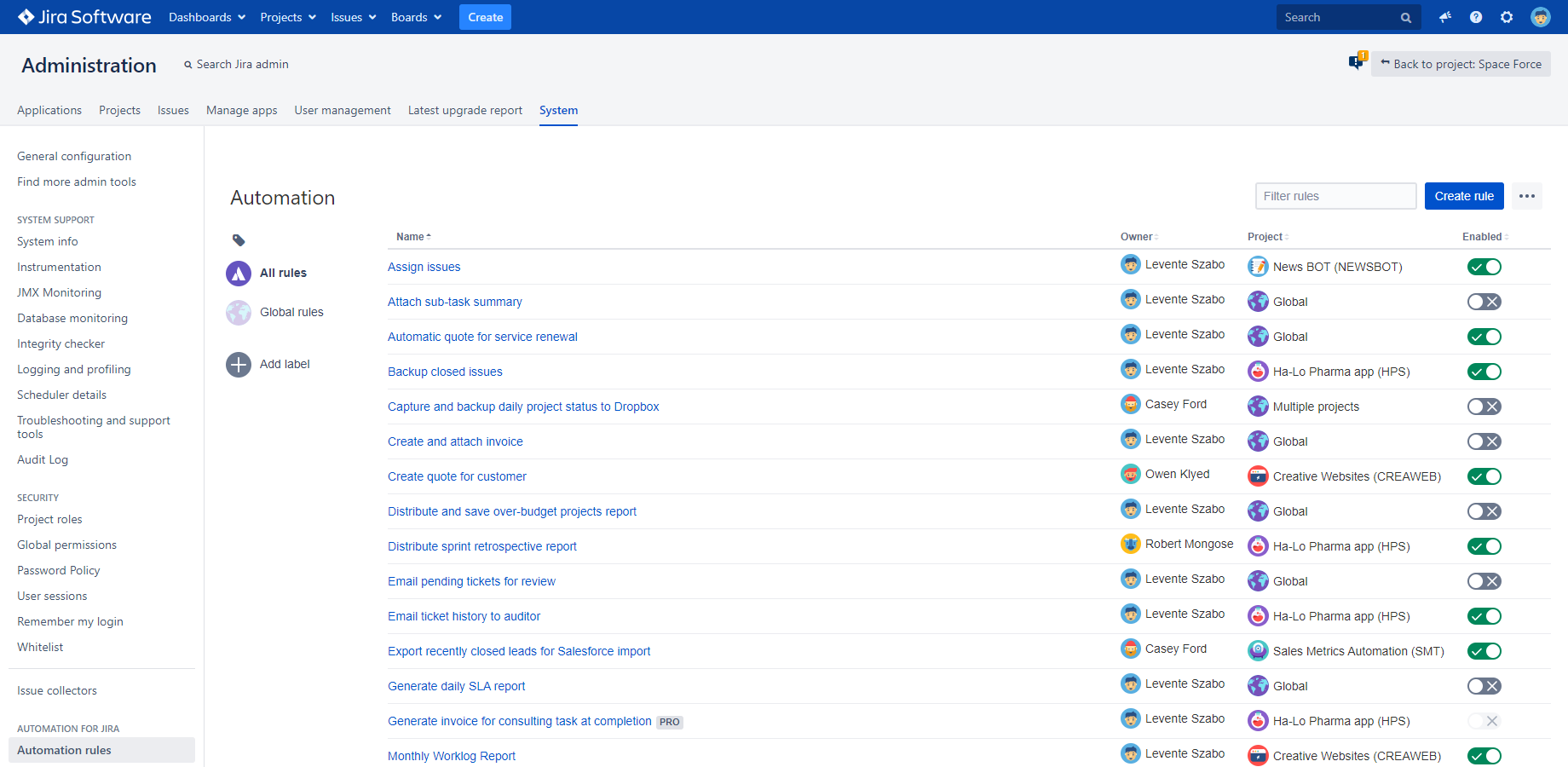Open the feedback megaphone icon

tap(1445, 17)
